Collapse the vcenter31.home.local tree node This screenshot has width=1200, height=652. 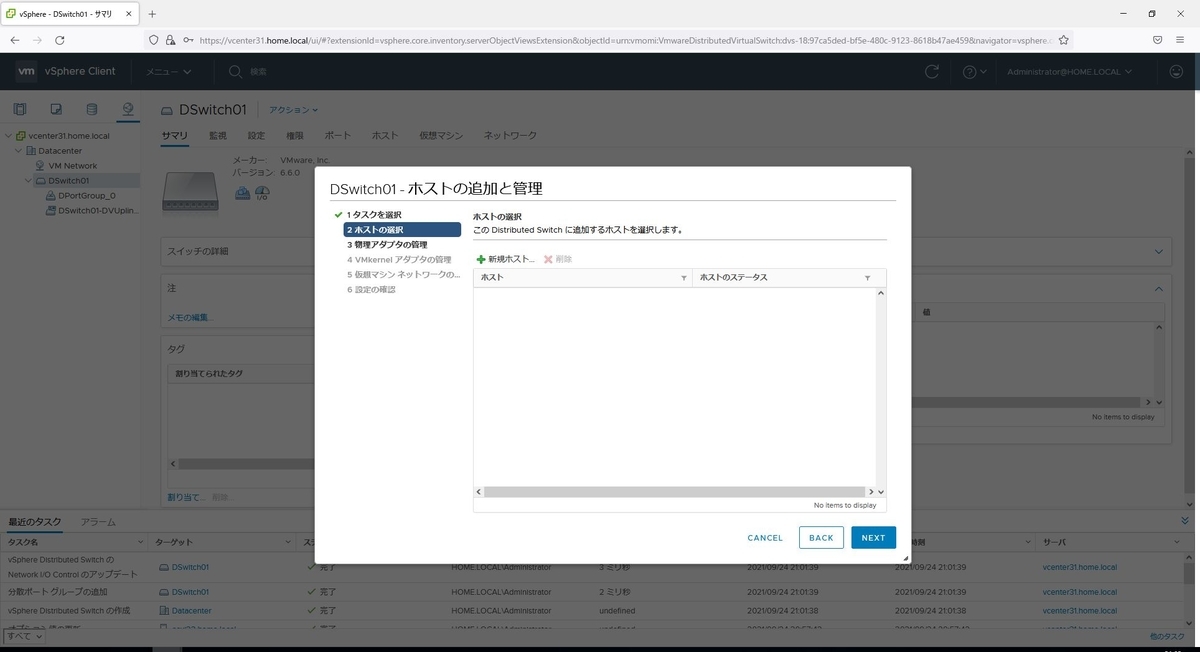pos(8,136)
